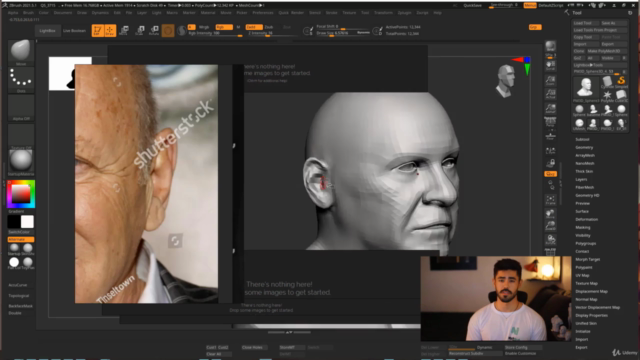This screenshot has width=640, height=360.
Task: Select the Cube3D tool thumbnail
Action: (621, 96)
